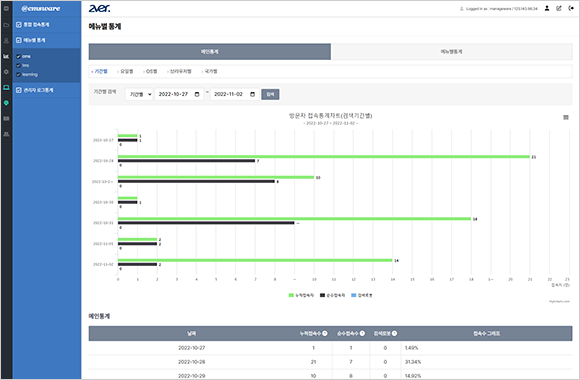
Task: Open calendar picker for 2022-10-27 start date
Action: coord(197,94)
